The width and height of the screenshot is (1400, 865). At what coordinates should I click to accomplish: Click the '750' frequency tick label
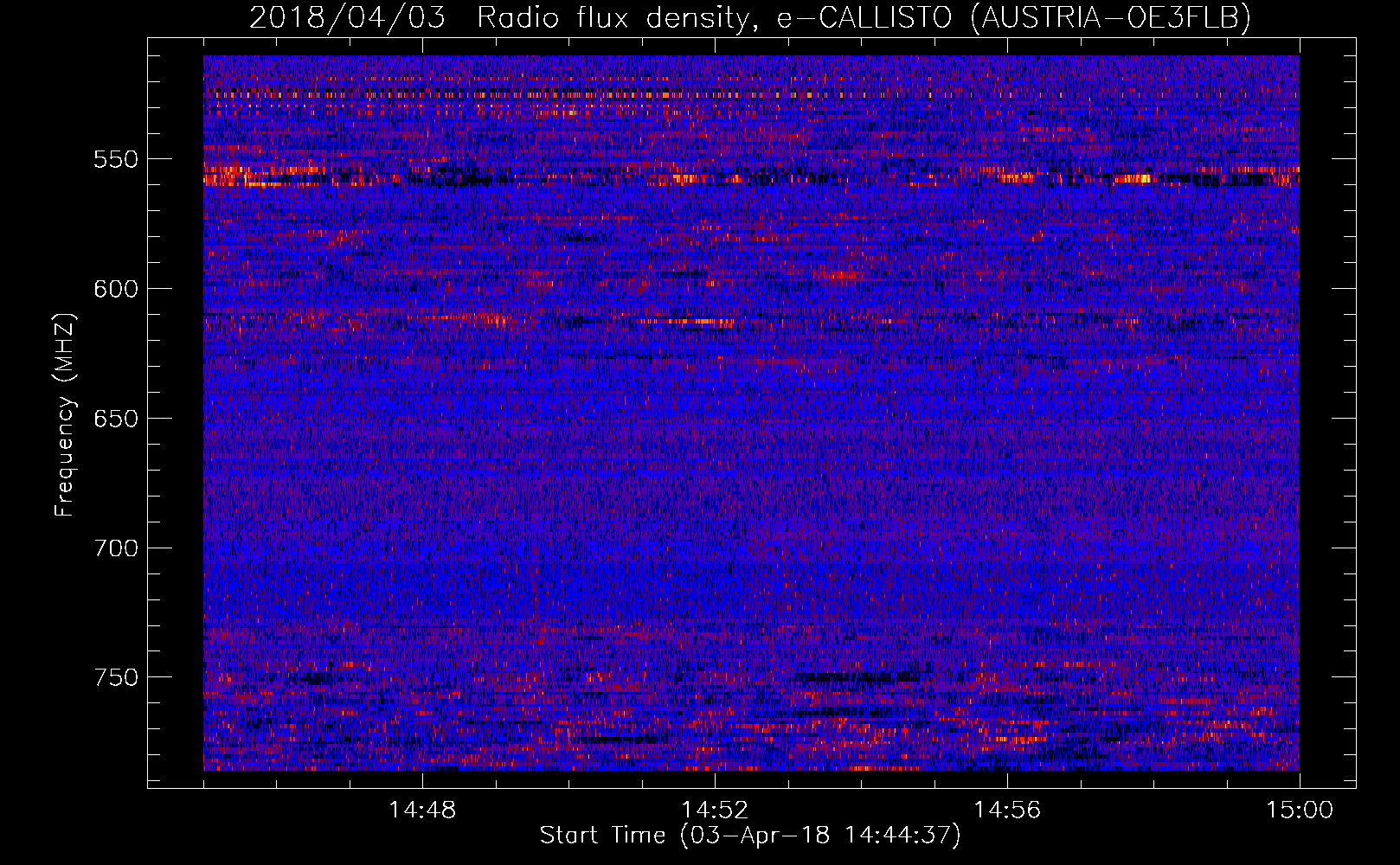click(x=115, y=677)
